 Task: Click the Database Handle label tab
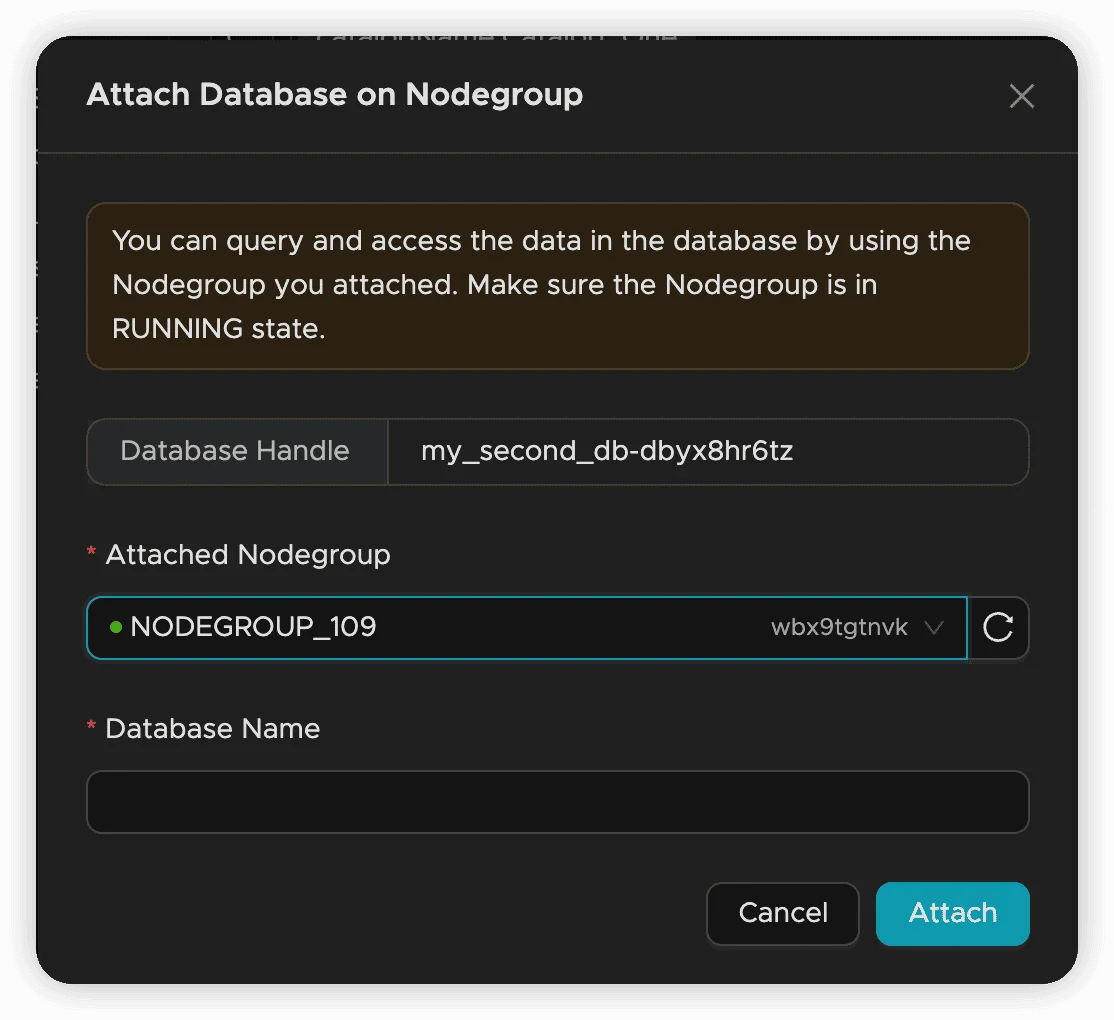235,451
